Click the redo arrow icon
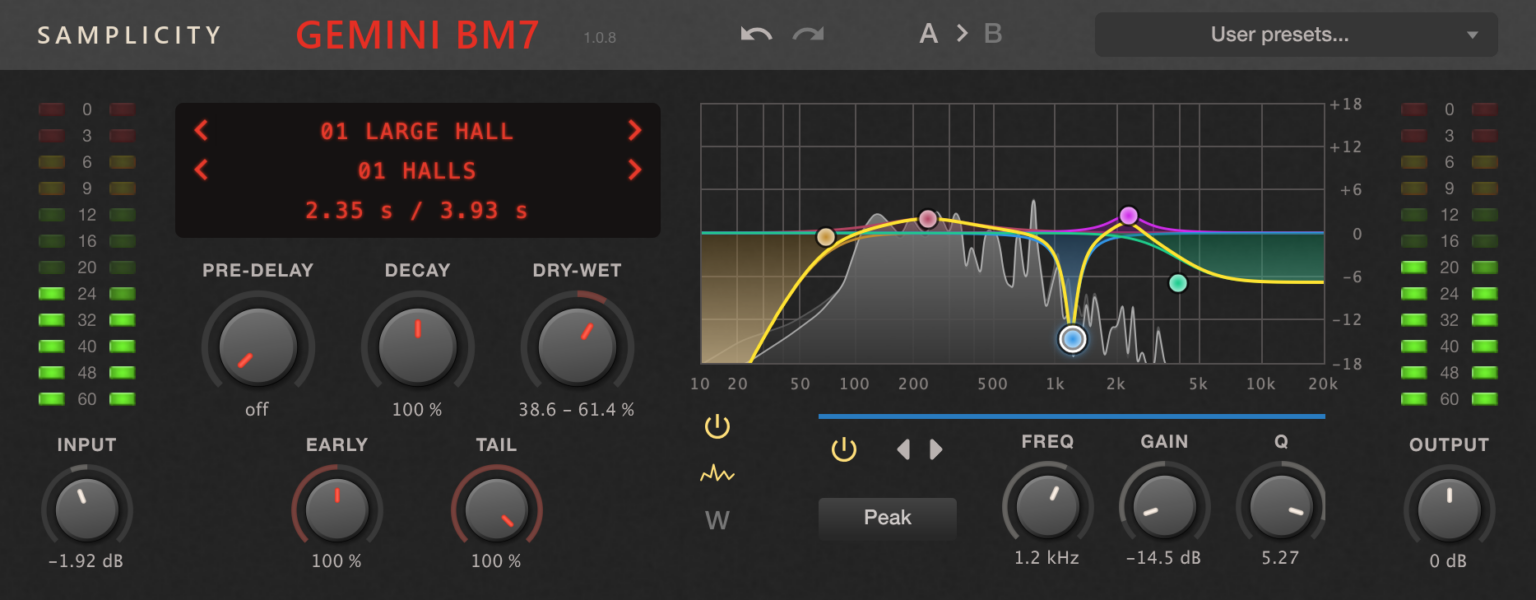 (x=808, y=34)
